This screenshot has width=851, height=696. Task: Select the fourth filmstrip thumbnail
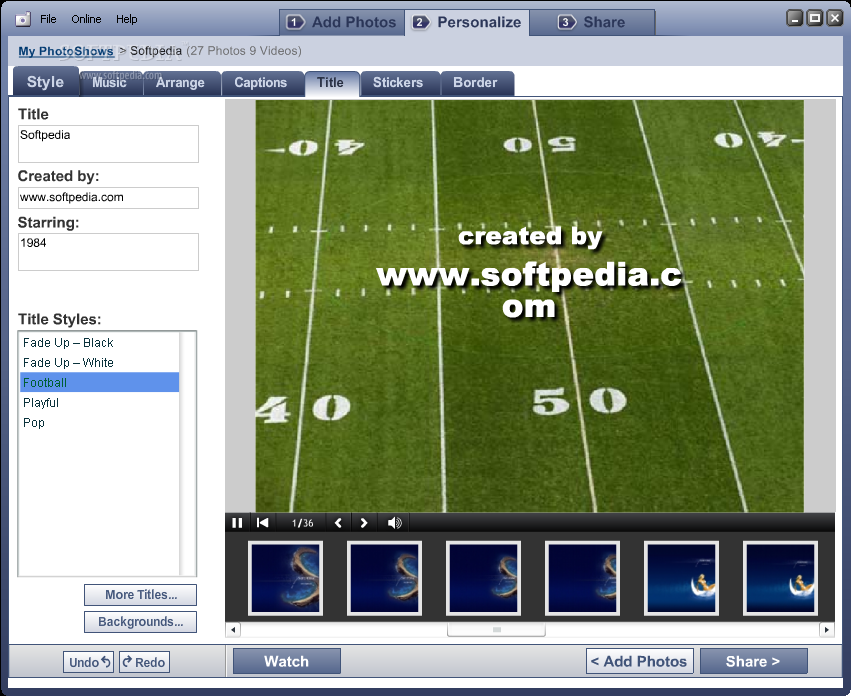[582, 578]
